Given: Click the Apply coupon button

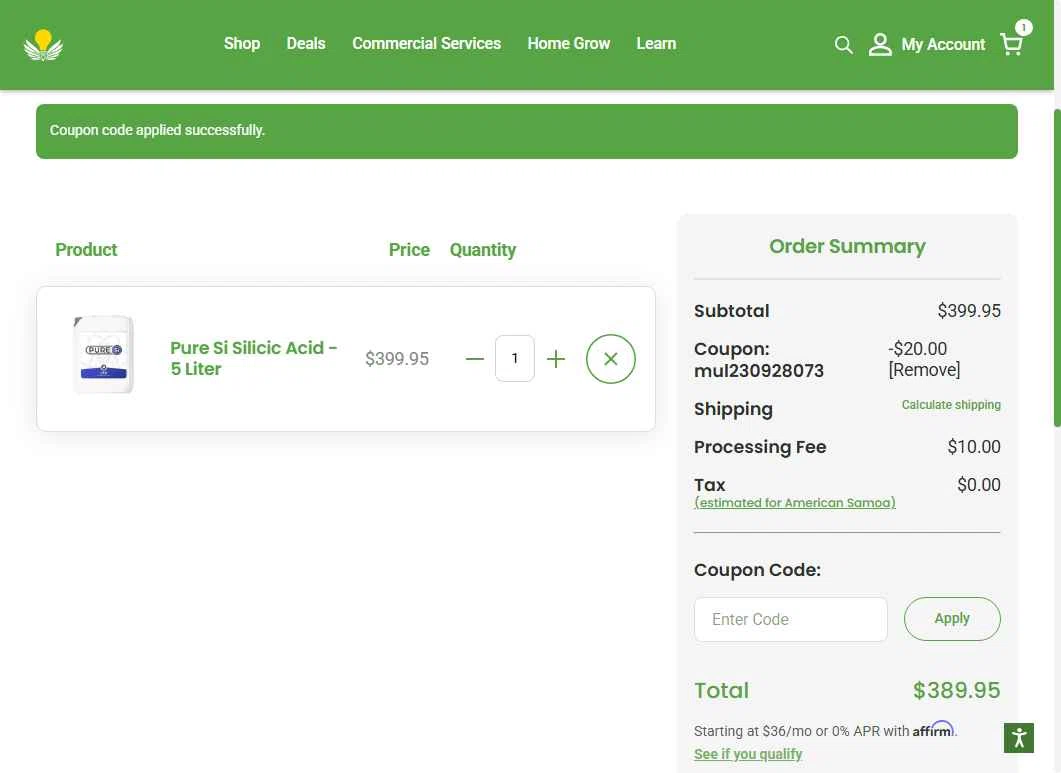Looking at the screenshot, I should coord(952,619).
